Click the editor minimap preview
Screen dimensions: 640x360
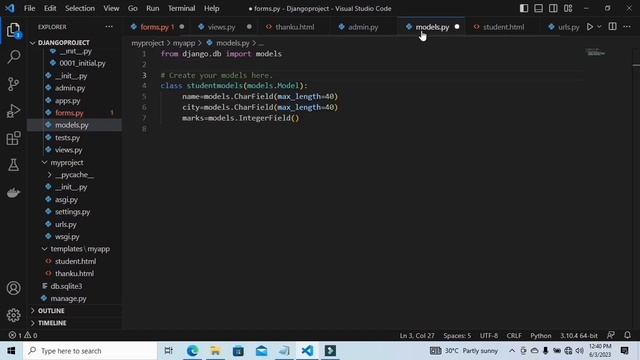[x=595, y=52]
